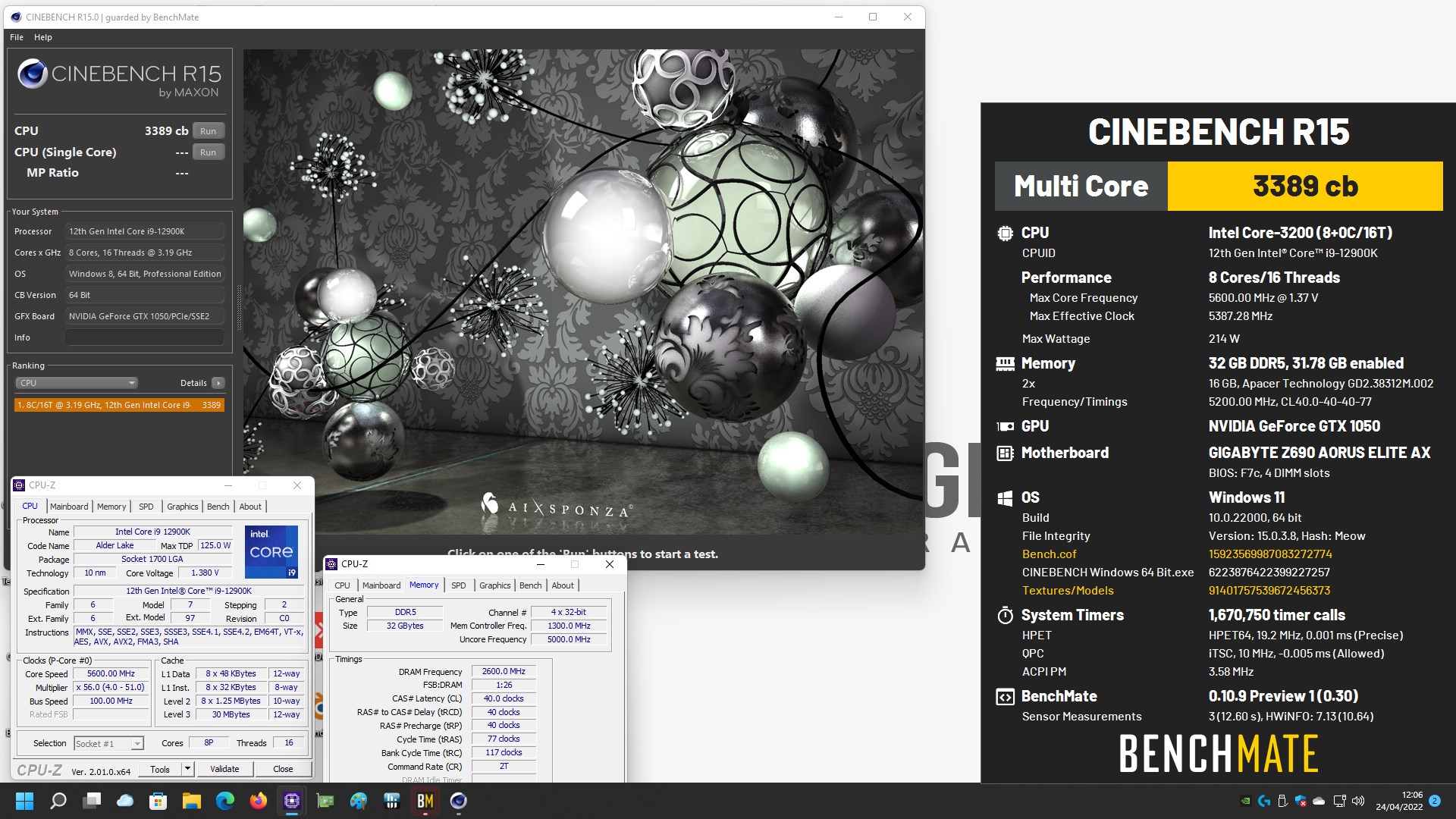Click the Tools button in CPU-Z
The image size is (1456, 819).
coord(160,769)
